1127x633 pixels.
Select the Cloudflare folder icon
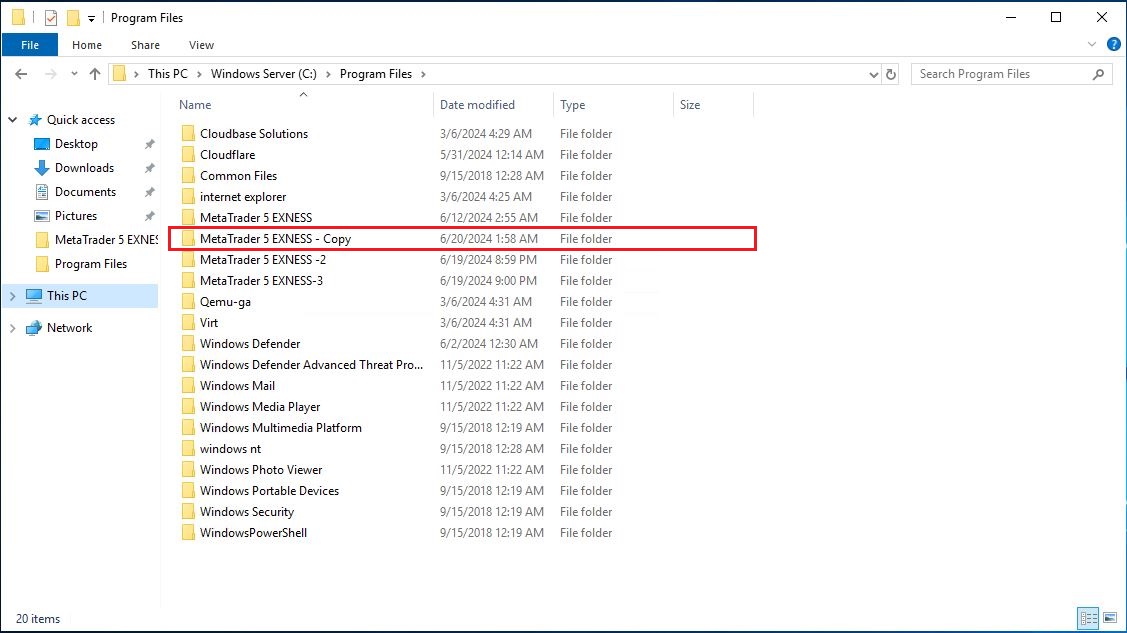coord(188,155)
